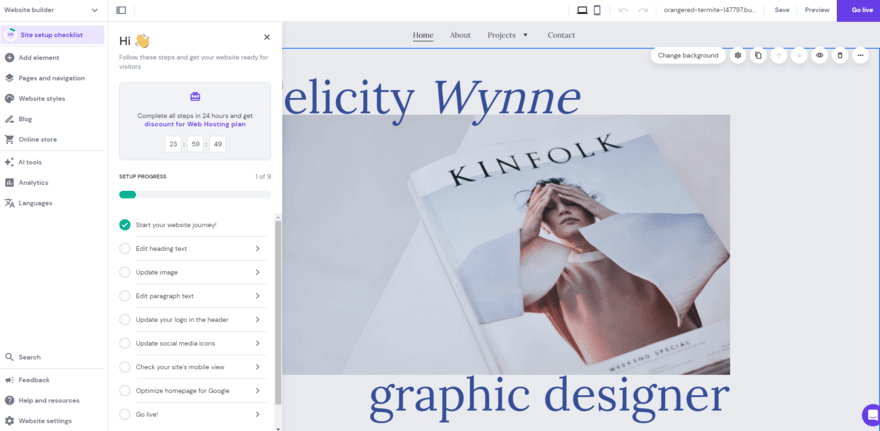This screenshot has width=880, height=431.
Task: Toggle the sidebar panel icon
Action: coord(121,10)
